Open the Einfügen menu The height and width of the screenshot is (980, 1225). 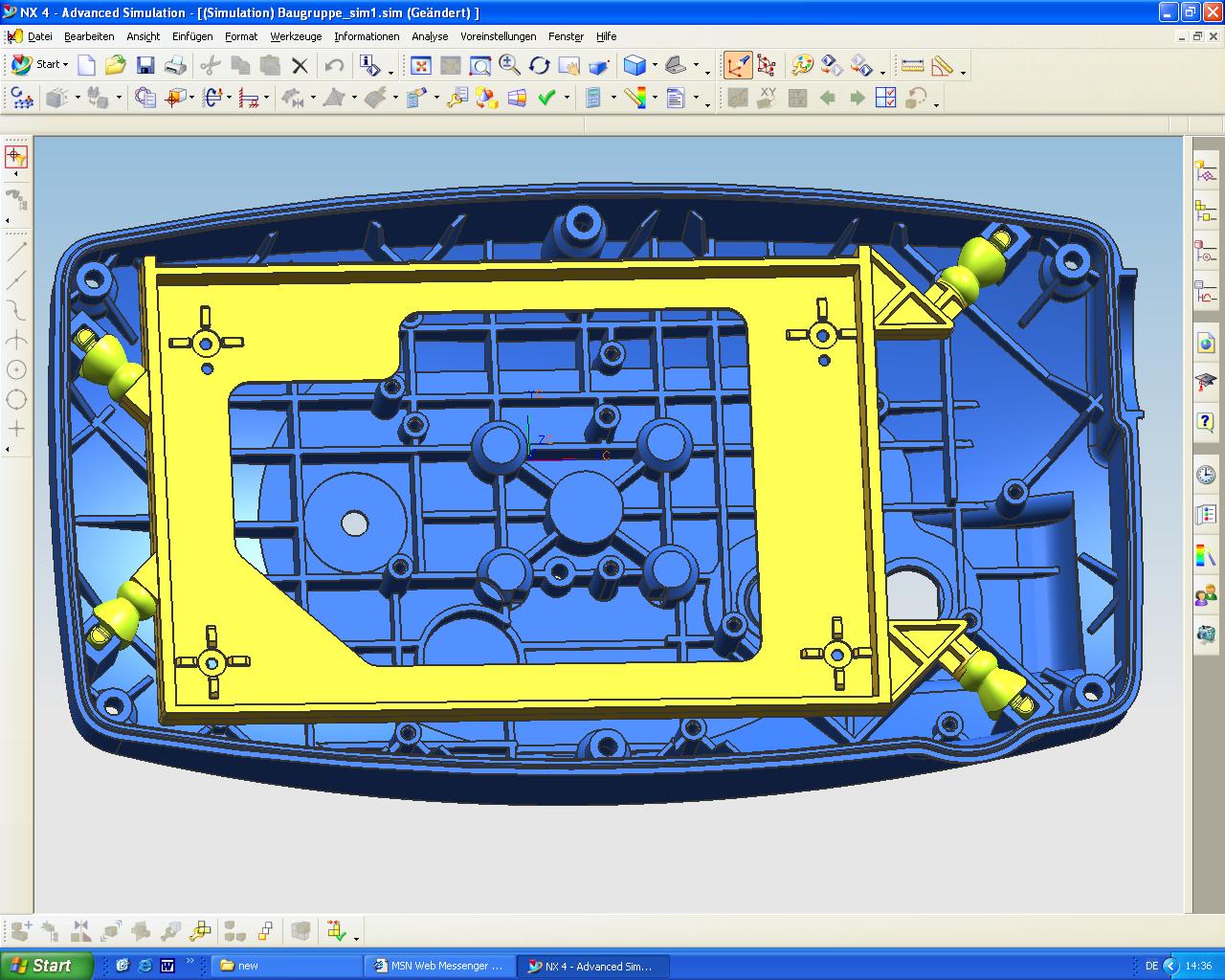pyautogui.click(x=192, y=36)
